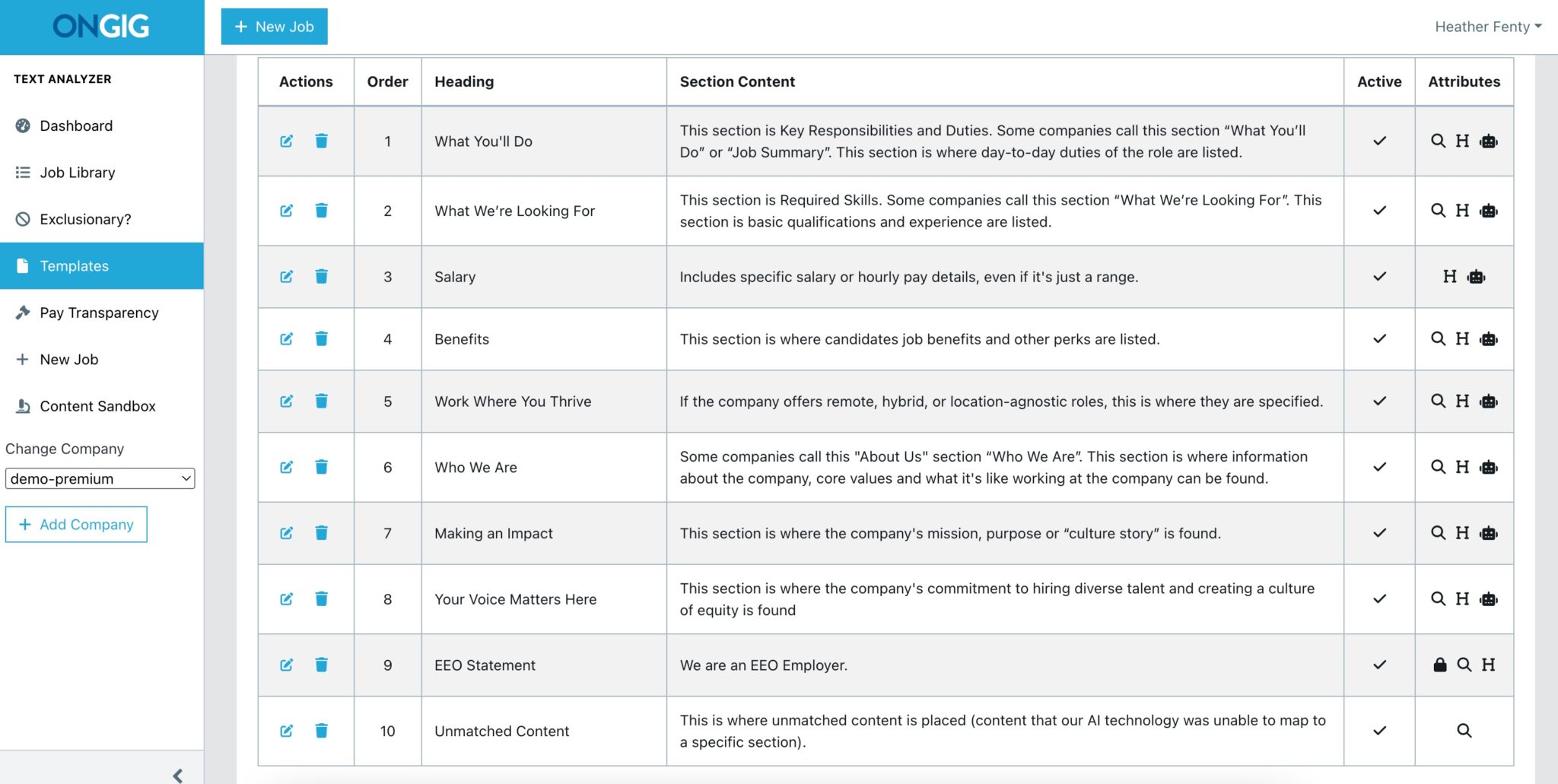Image resolution: width=1558 pixels, height=784 pixels.
Task: Delete the Benefits section
Action: [323, 339]
